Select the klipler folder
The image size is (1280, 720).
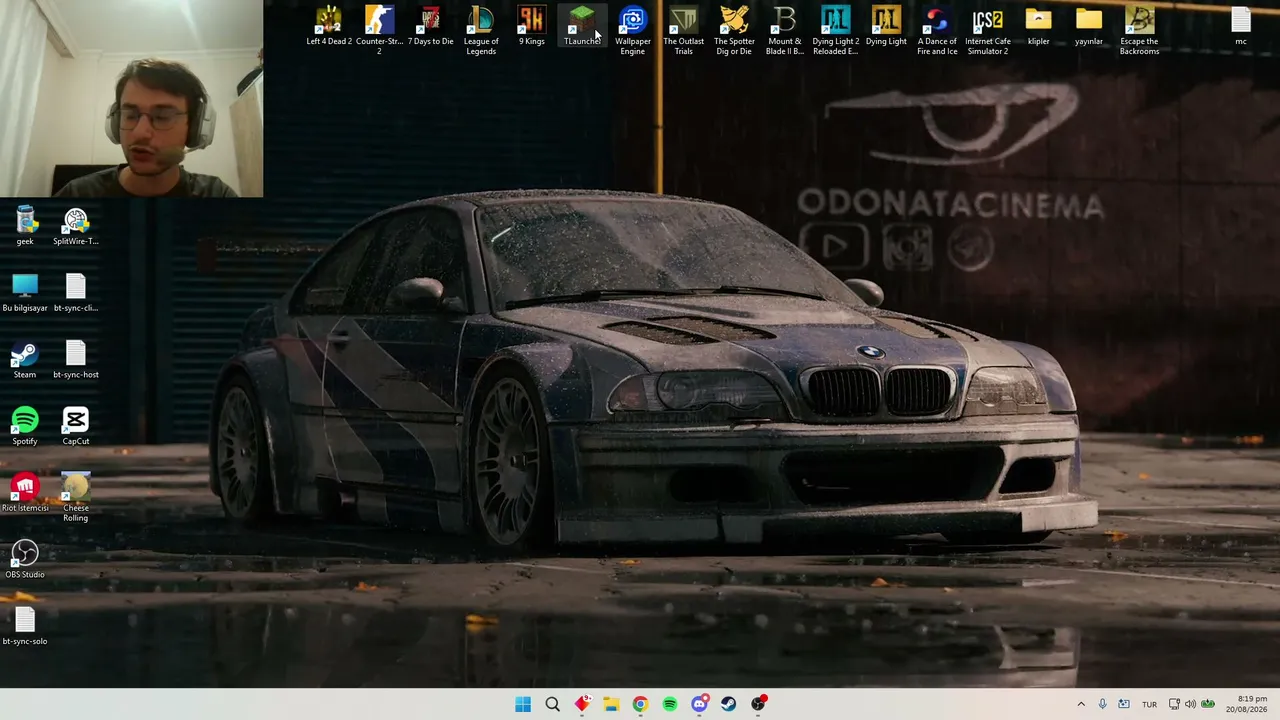1038,27
